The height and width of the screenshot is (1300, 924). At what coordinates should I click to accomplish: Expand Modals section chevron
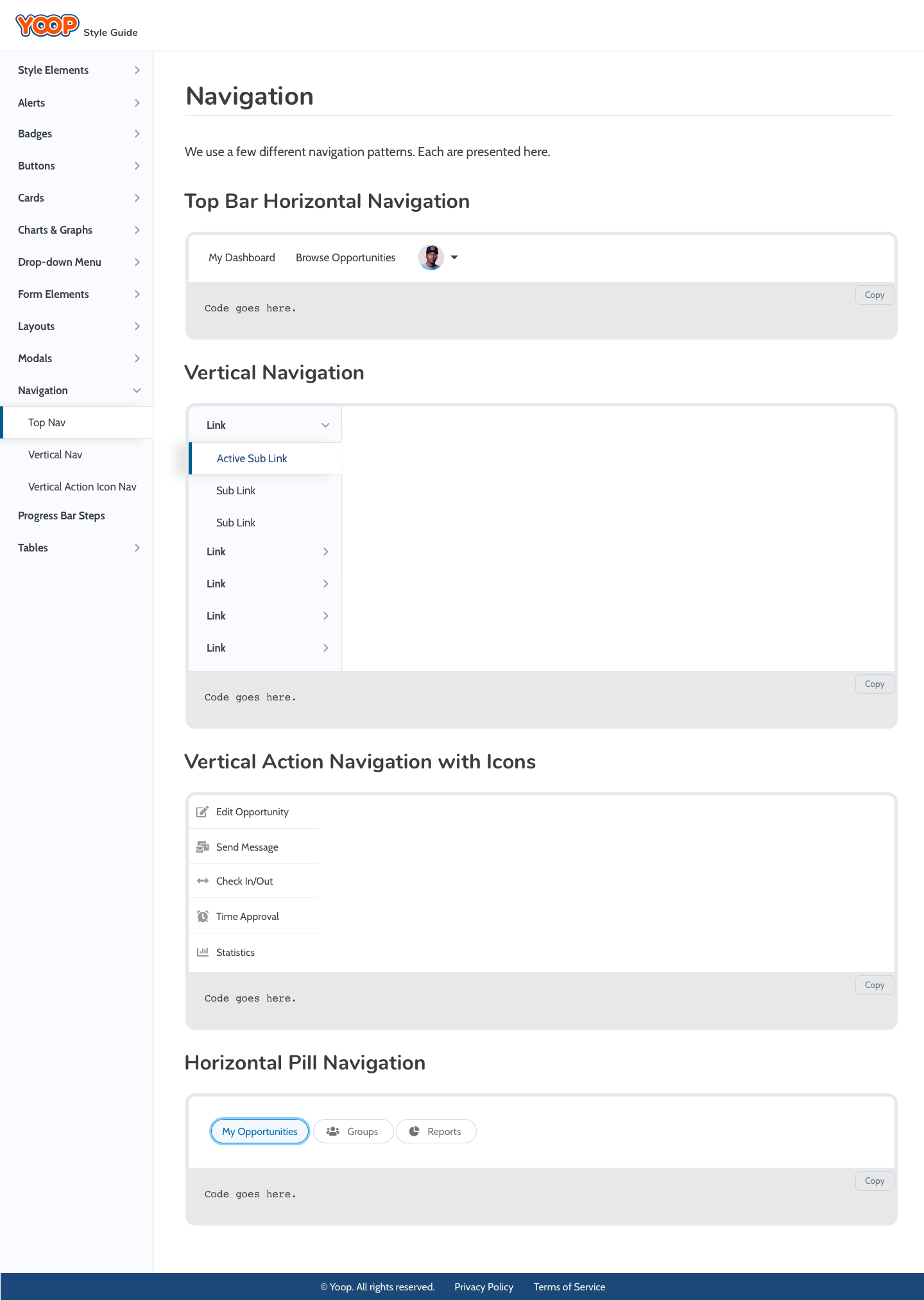(x=137, y=358)
